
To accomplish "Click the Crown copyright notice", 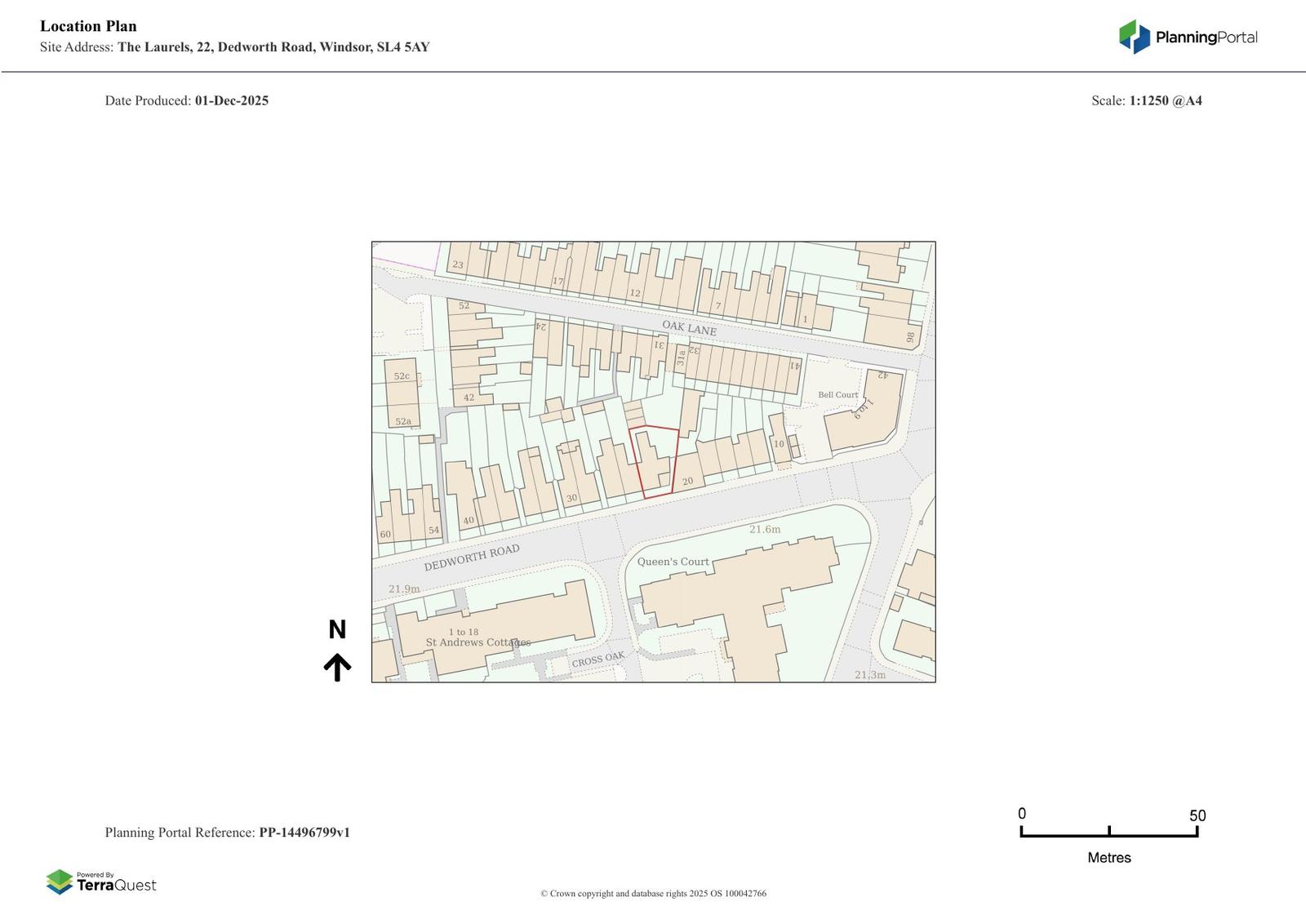I will (x=653, y=893).
